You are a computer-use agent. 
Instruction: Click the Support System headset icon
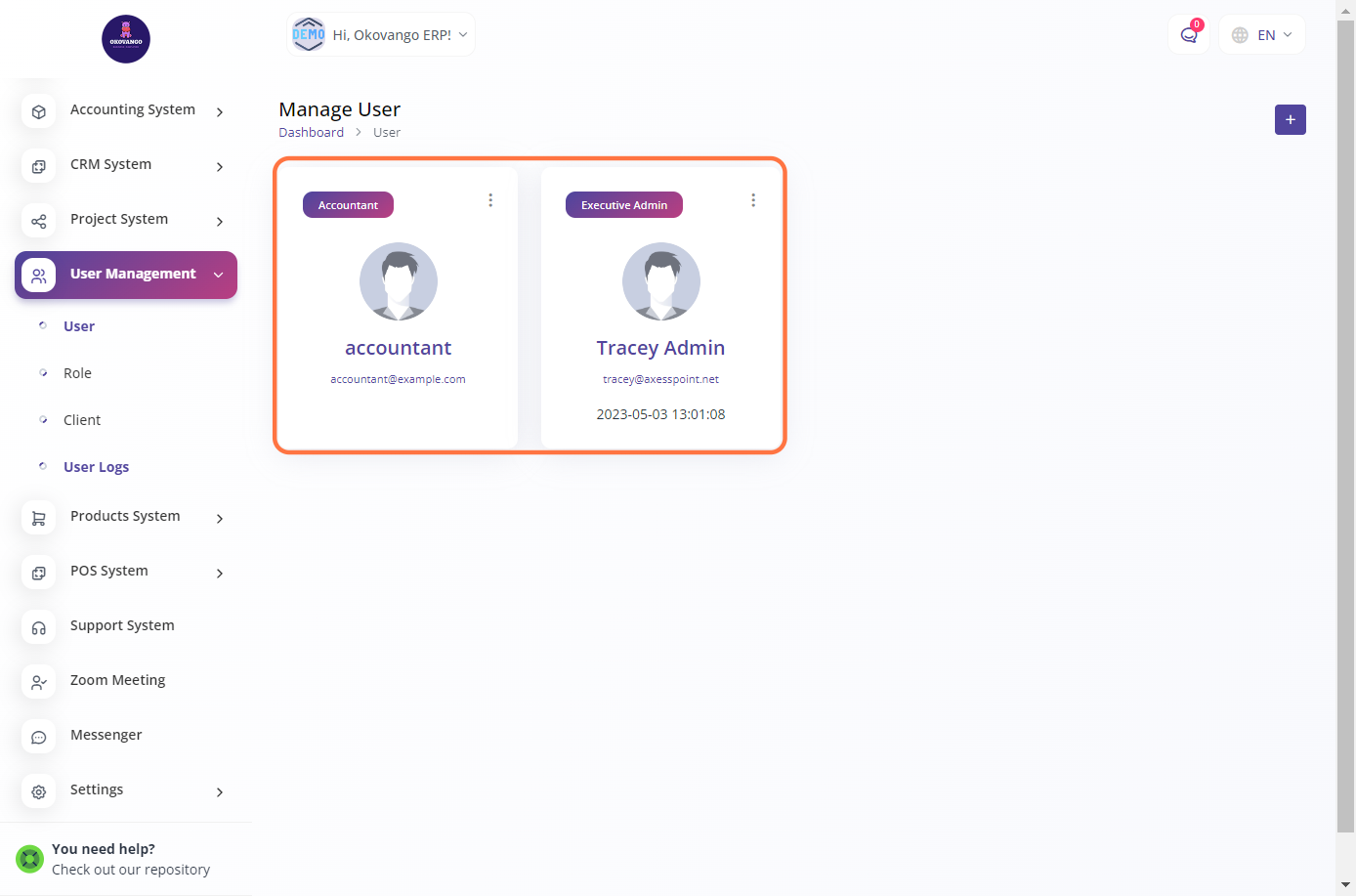coord(38,627)
